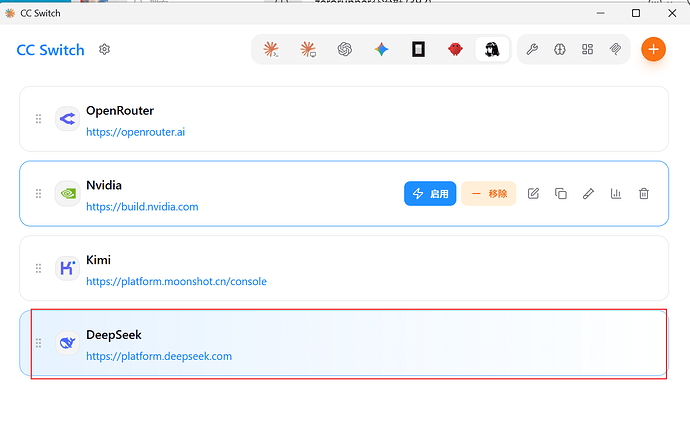Open the https://openrouter.ai link
The height and width of the screenshot is (428, 690).
click(x=136, y=132)
